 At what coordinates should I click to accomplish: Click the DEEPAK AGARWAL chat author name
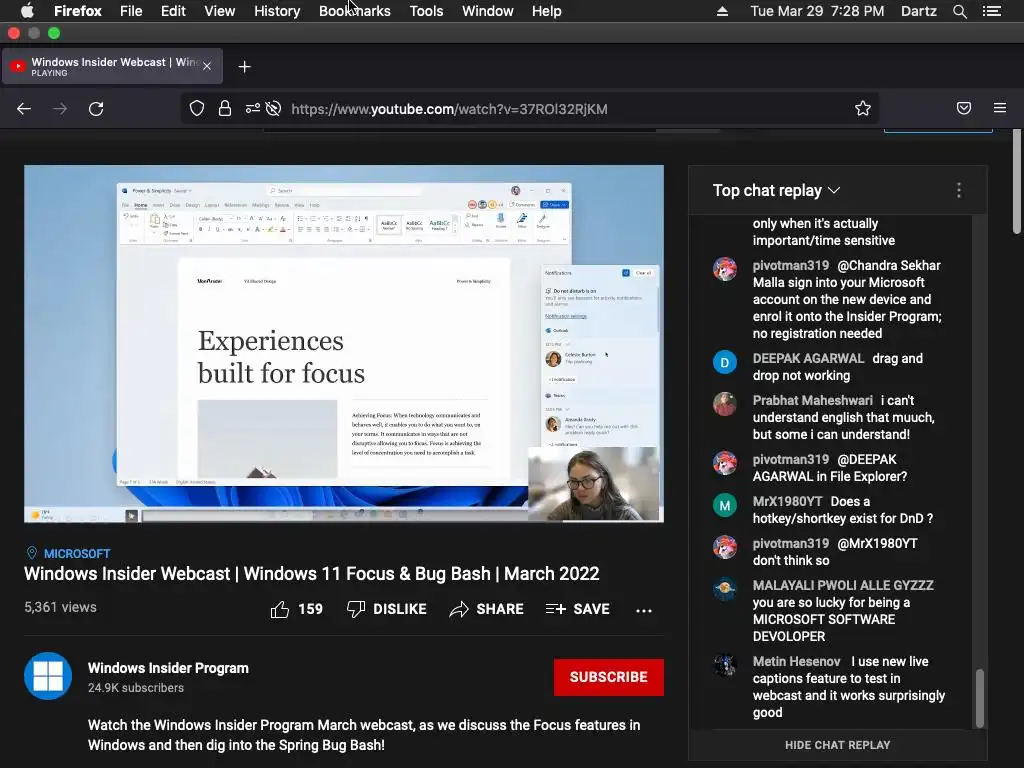[808, 359]
